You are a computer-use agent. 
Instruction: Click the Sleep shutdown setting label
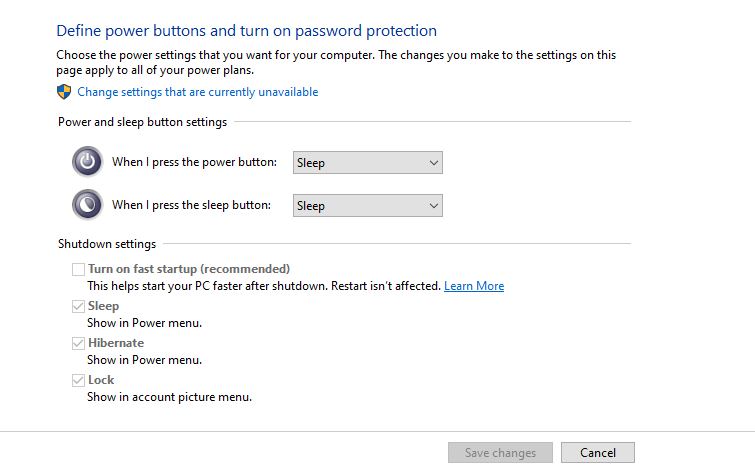pos(103,306)
